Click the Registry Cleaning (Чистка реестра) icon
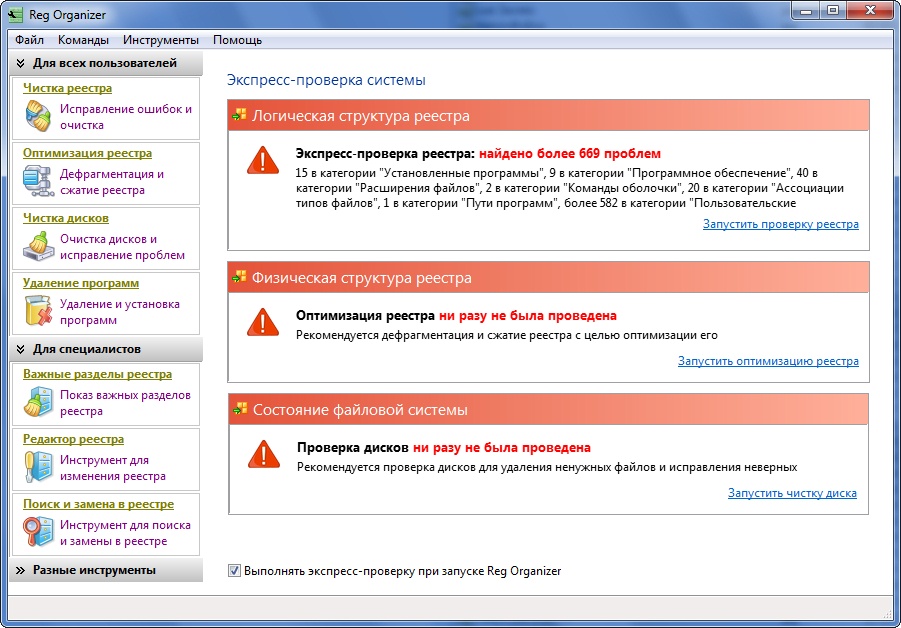The image size is (901, 628). pos(38,117)
